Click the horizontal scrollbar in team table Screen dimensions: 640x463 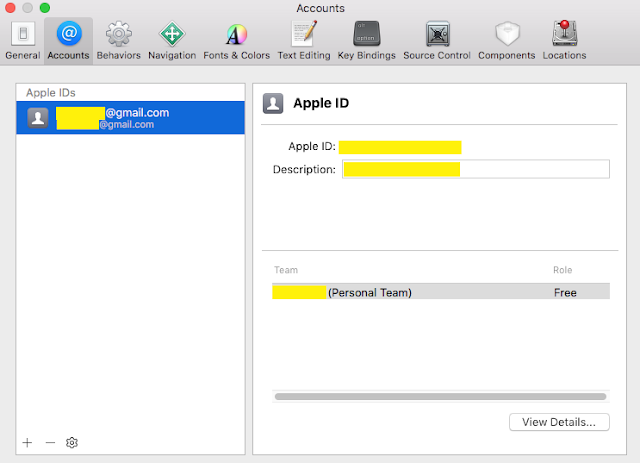440,396
